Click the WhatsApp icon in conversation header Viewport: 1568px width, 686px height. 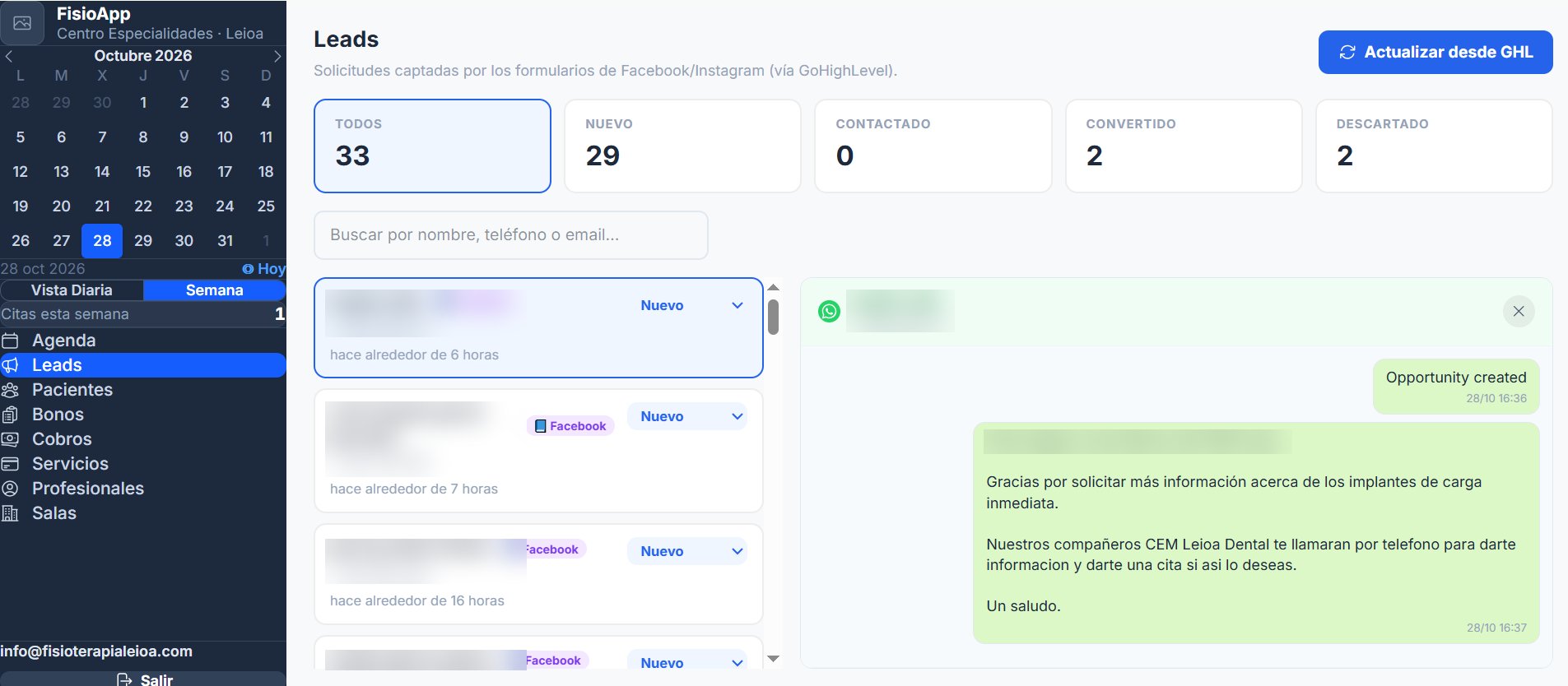(829, 312)
